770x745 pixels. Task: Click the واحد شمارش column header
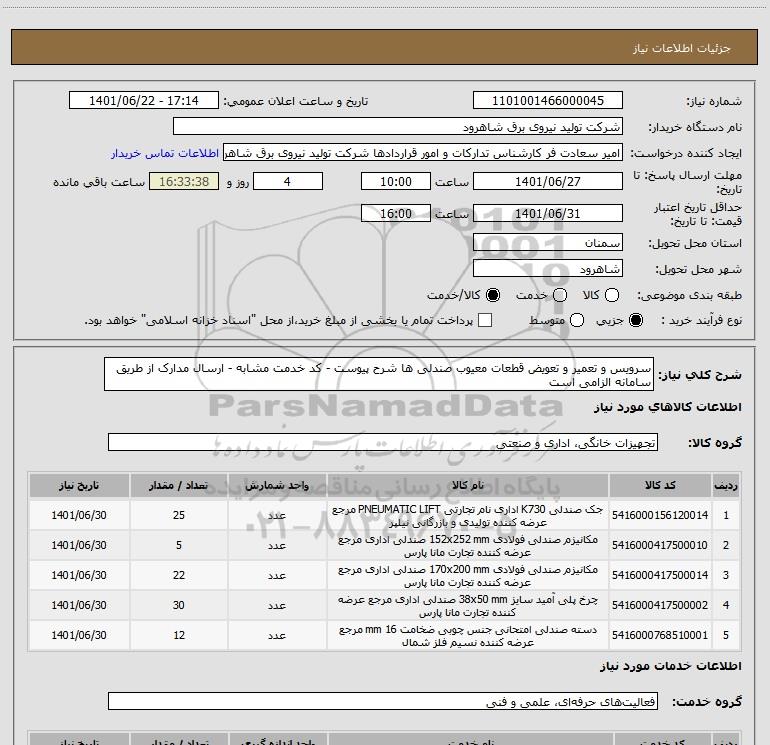(x=277, y=485)
